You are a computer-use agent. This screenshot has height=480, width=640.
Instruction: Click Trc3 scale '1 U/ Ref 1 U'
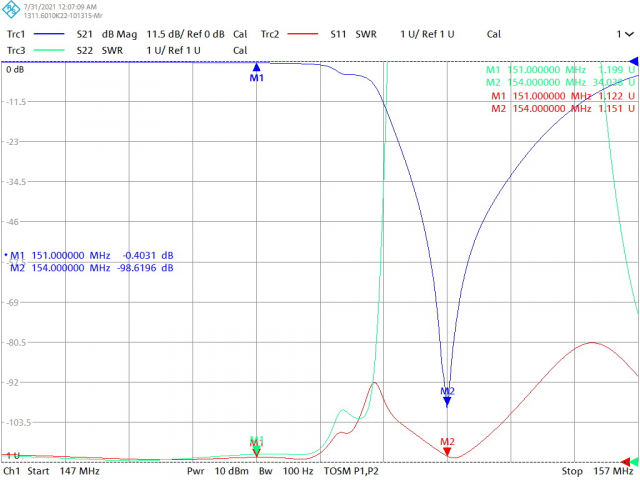point(173,50)
